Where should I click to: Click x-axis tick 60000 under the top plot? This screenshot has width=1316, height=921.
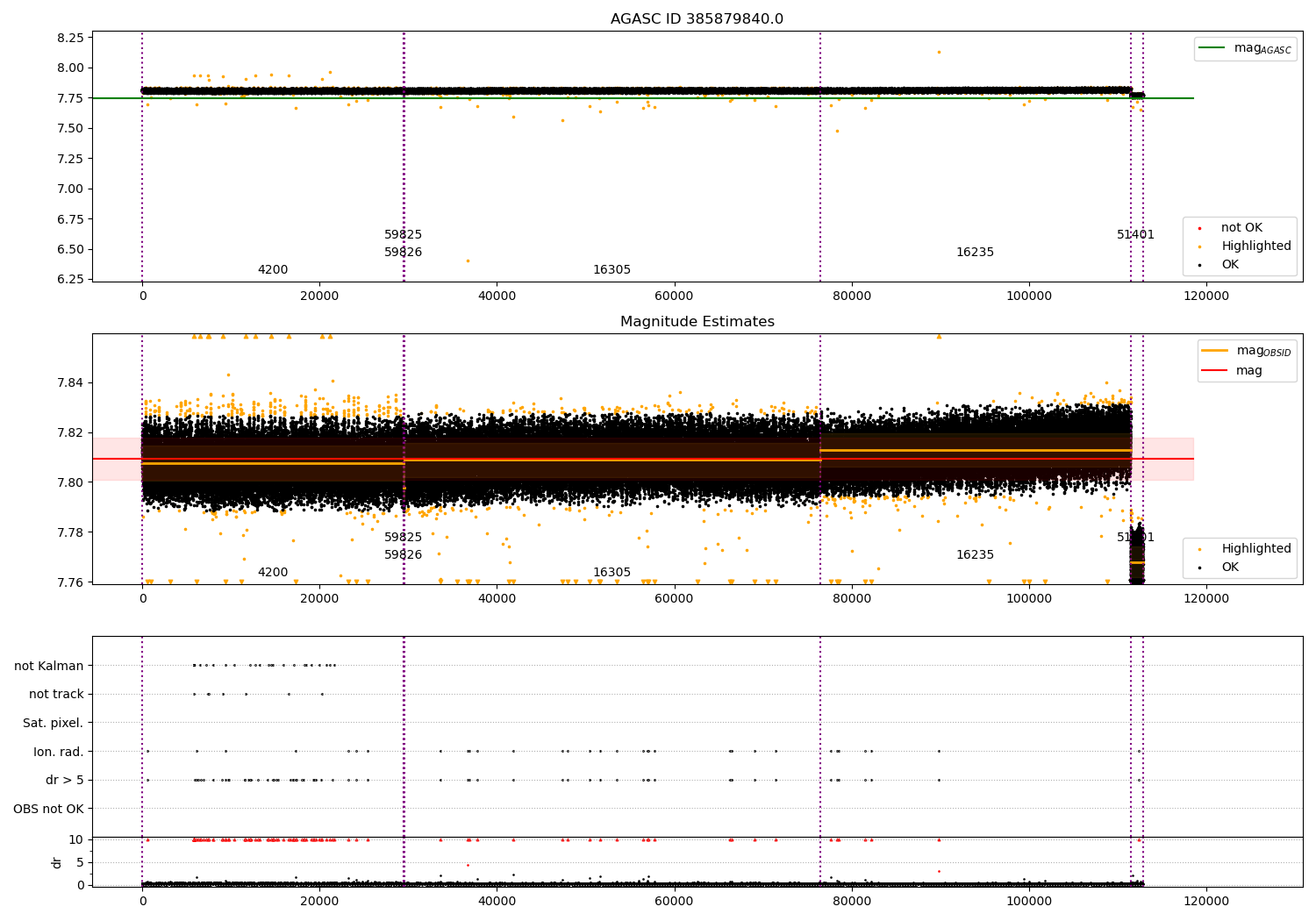click(x=674, y=296)
